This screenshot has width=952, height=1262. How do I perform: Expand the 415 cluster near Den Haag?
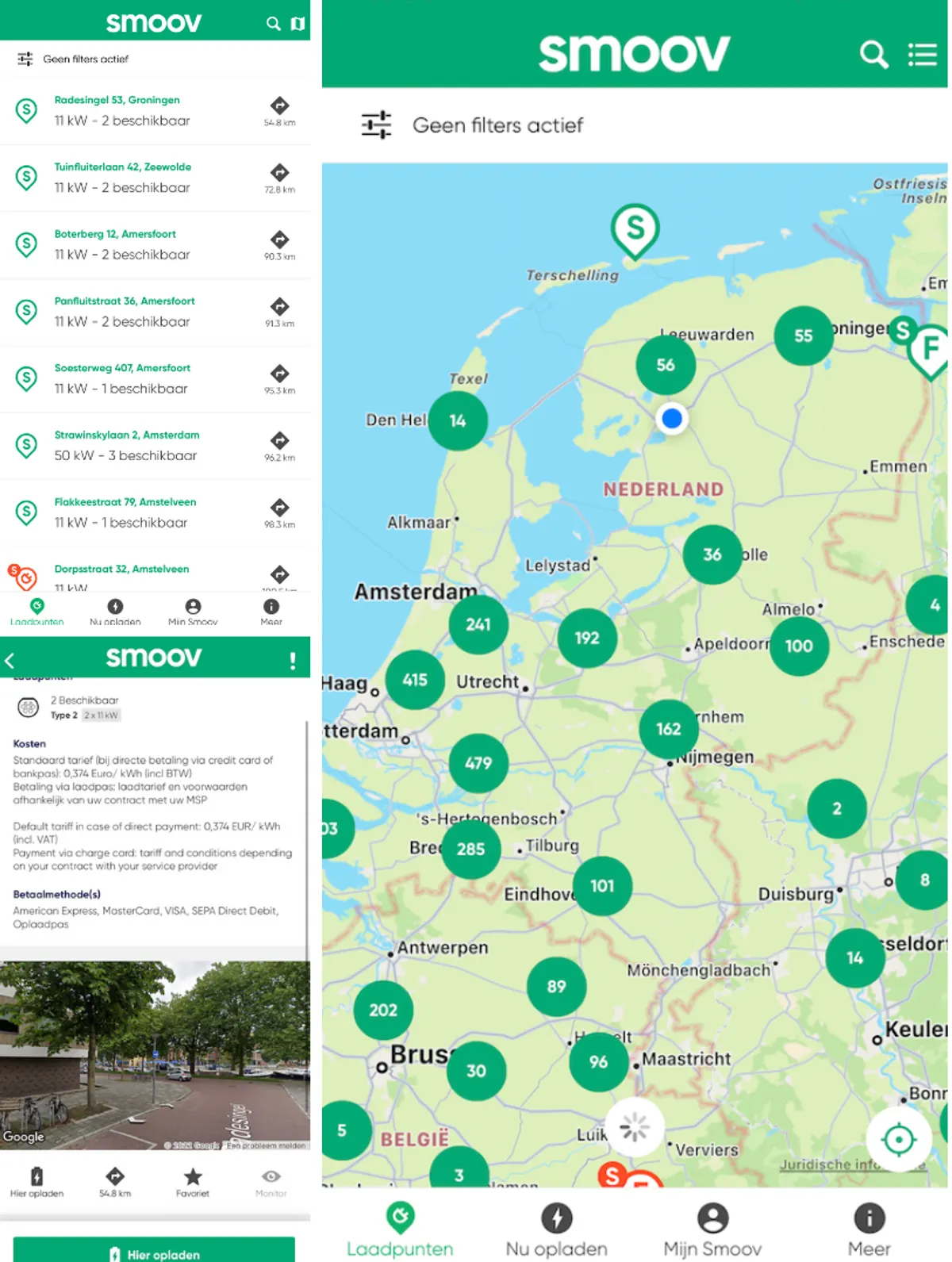[x=415, y=680]
